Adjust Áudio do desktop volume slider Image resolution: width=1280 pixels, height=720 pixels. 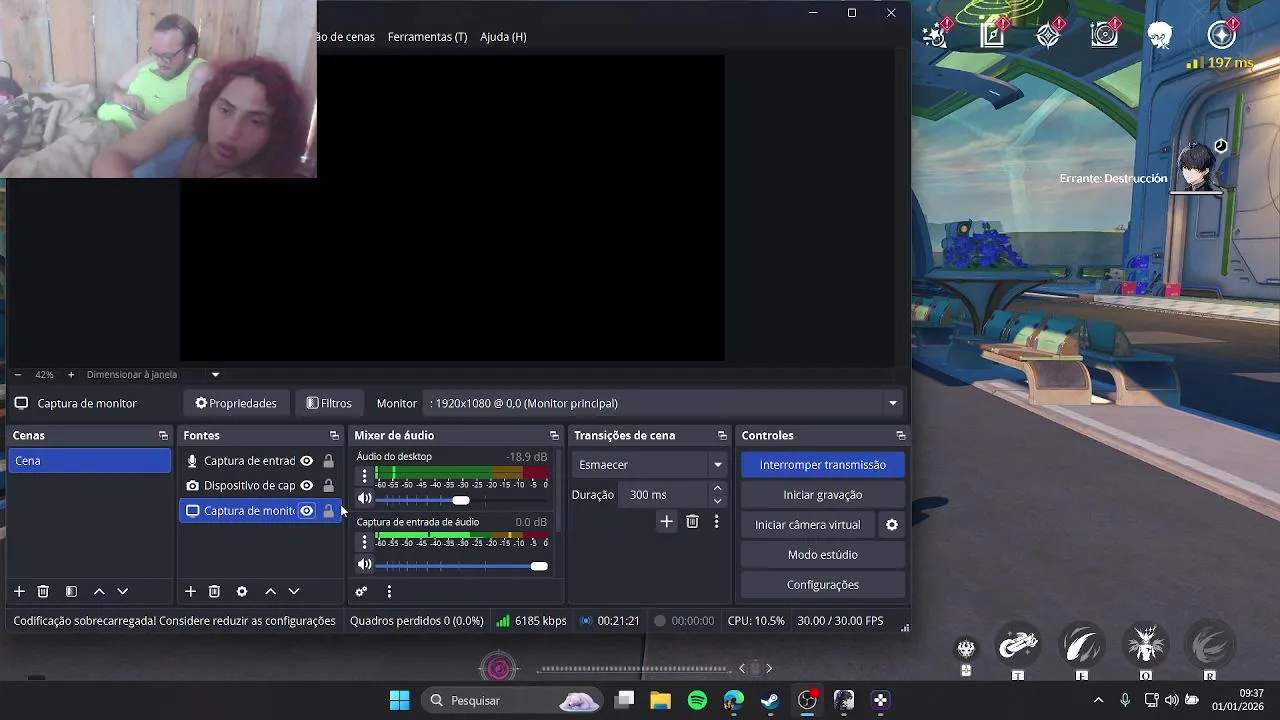(x=462, y=500)
